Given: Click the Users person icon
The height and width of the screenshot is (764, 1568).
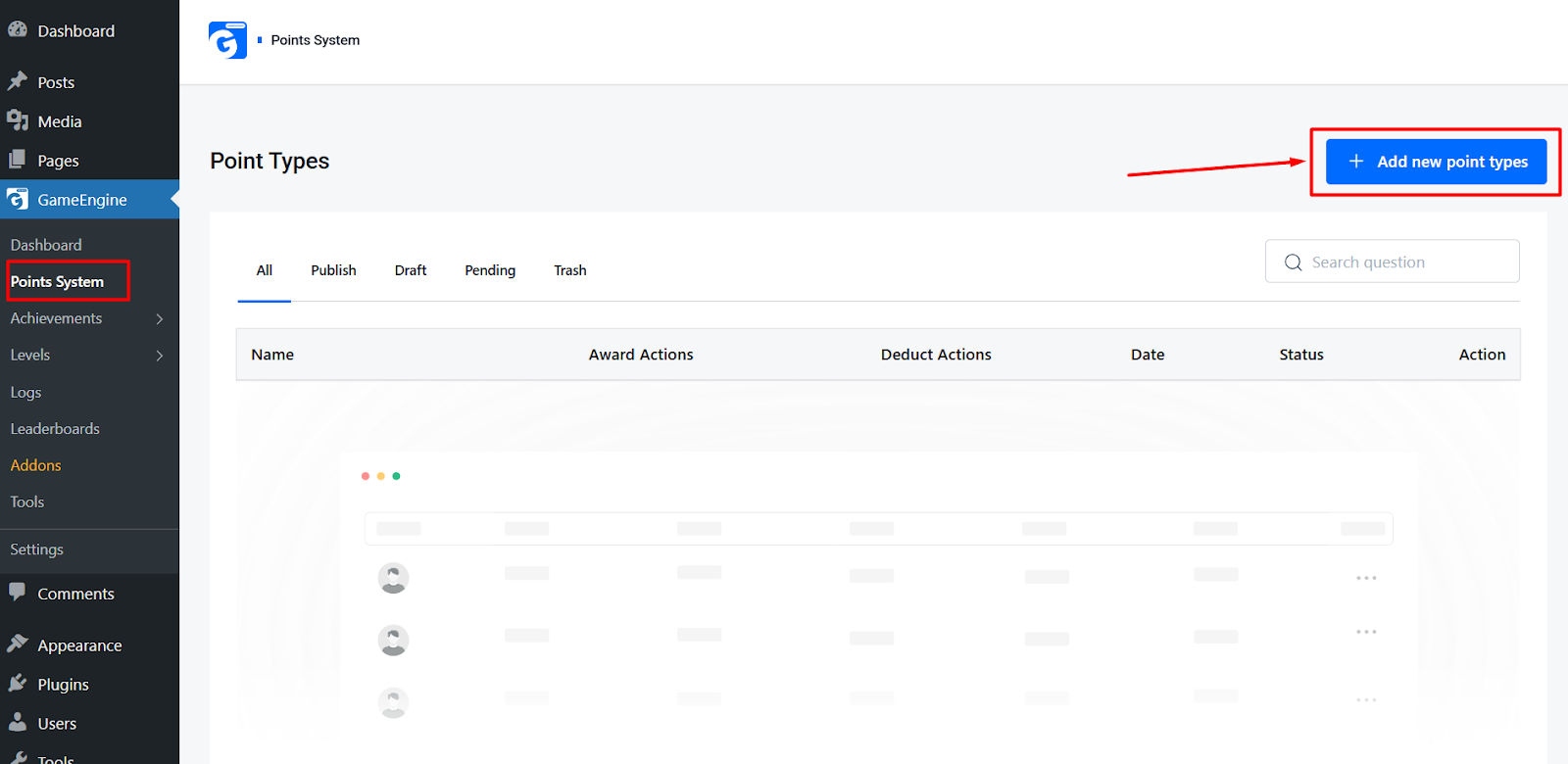Looking at the screenshot, I should tap(18, 722).
